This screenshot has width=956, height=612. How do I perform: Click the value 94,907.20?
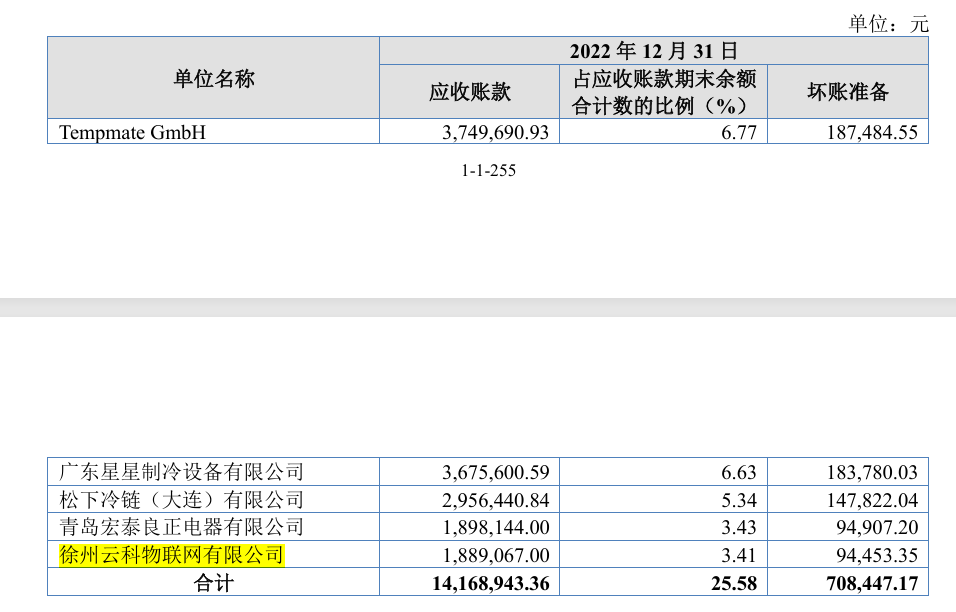pyautogui.click(x=877, y=527)
